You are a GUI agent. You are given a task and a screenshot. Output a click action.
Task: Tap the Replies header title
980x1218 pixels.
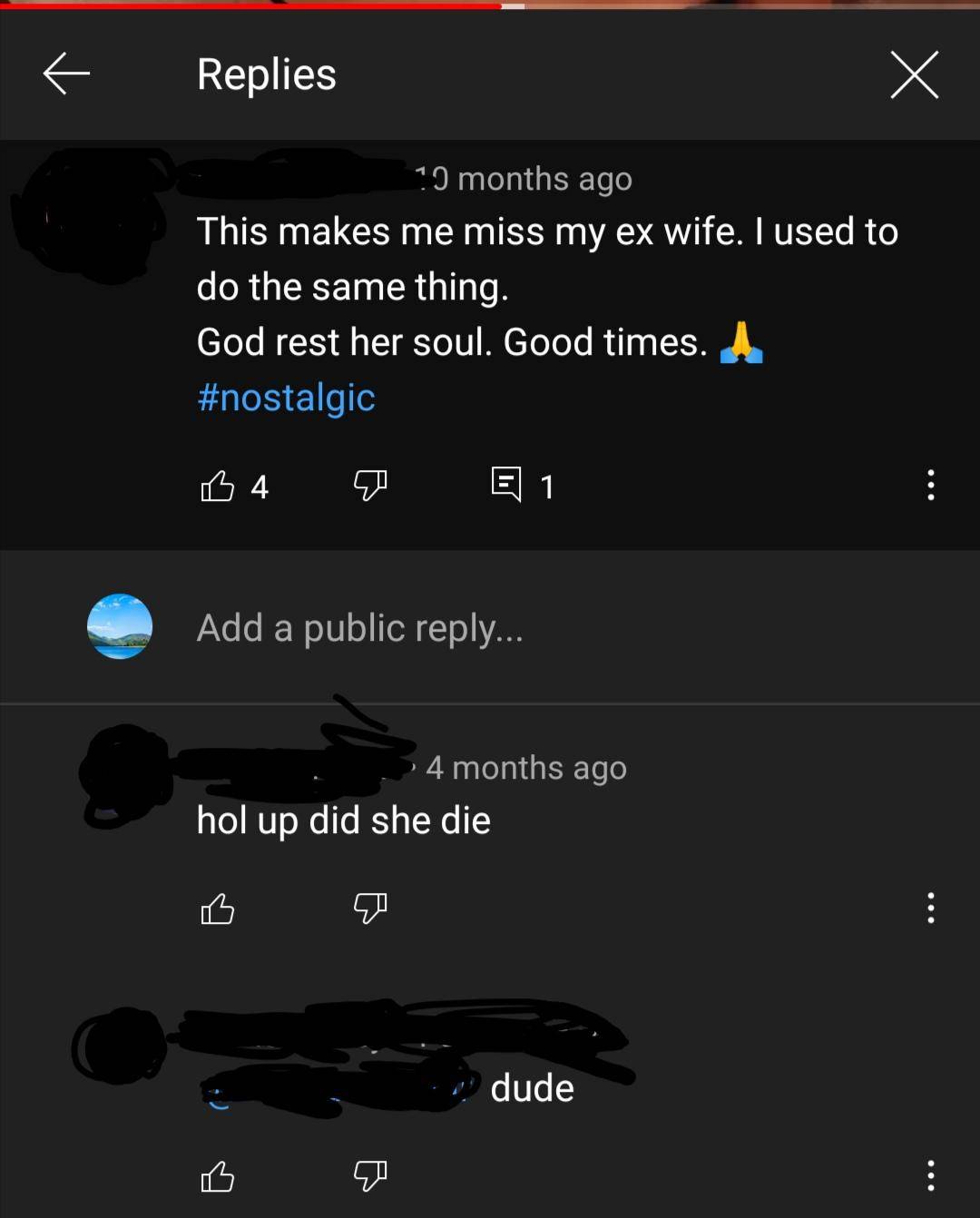pos(267,74)
